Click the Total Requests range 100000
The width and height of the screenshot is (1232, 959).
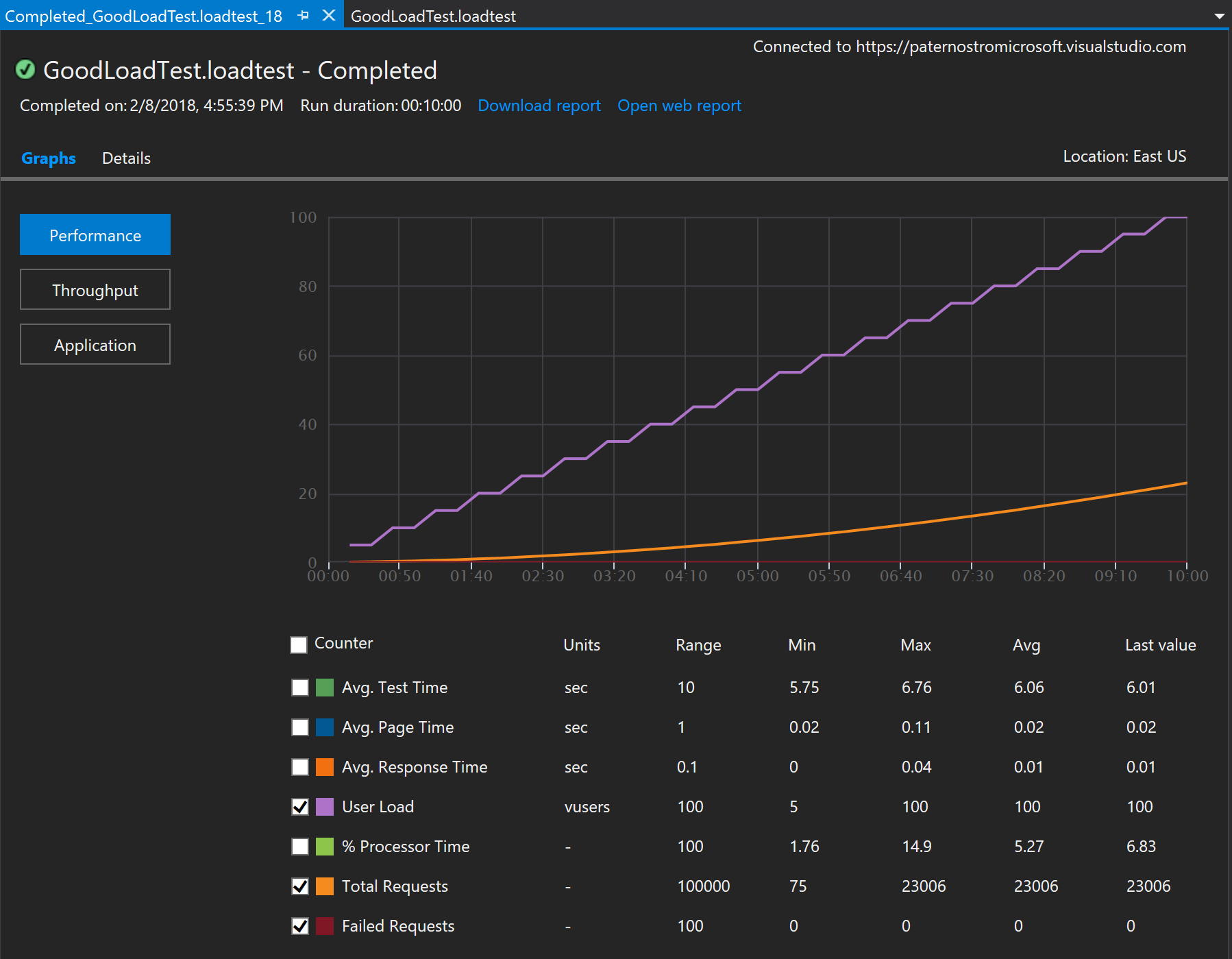[704, 886]
